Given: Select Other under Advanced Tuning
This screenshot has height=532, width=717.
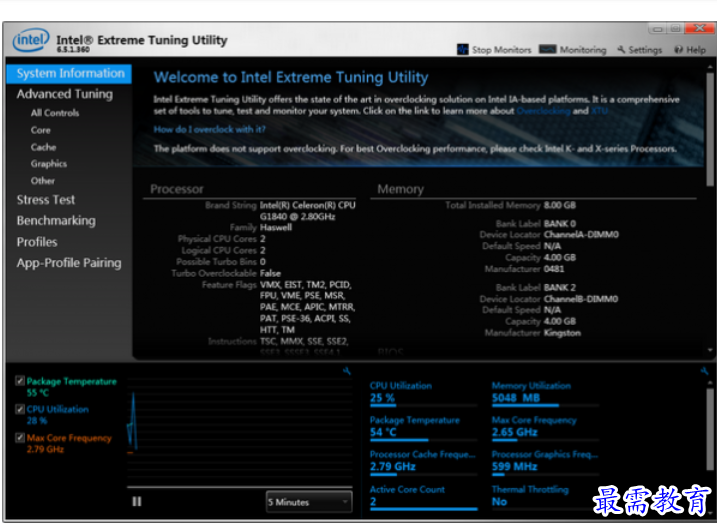Looking at the screenshot, I should pyautogui.click(x=43, y=181).
